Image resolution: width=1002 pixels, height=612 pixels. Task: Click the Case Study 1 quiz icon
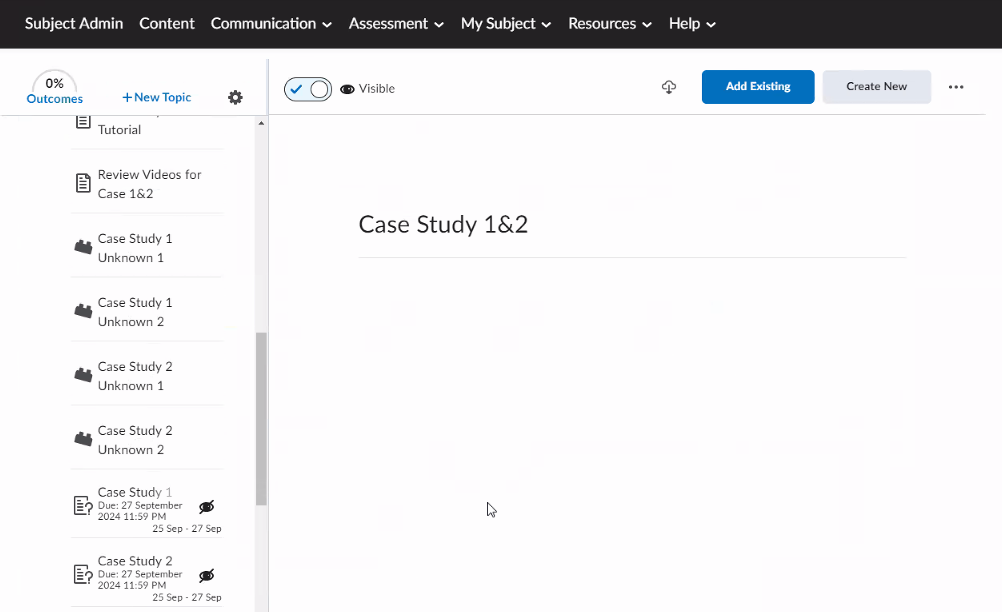click(x=83, y=505)
